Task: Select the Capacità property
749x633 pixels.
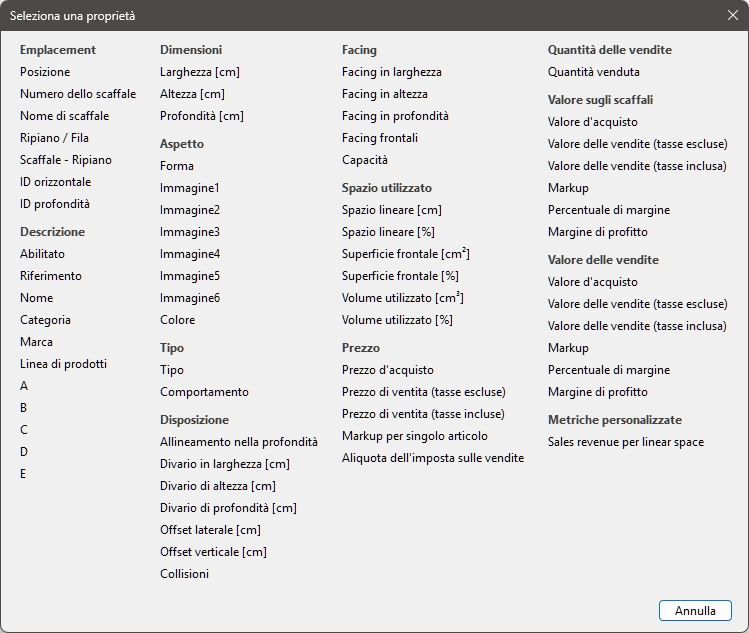Action: click(364, 160)
